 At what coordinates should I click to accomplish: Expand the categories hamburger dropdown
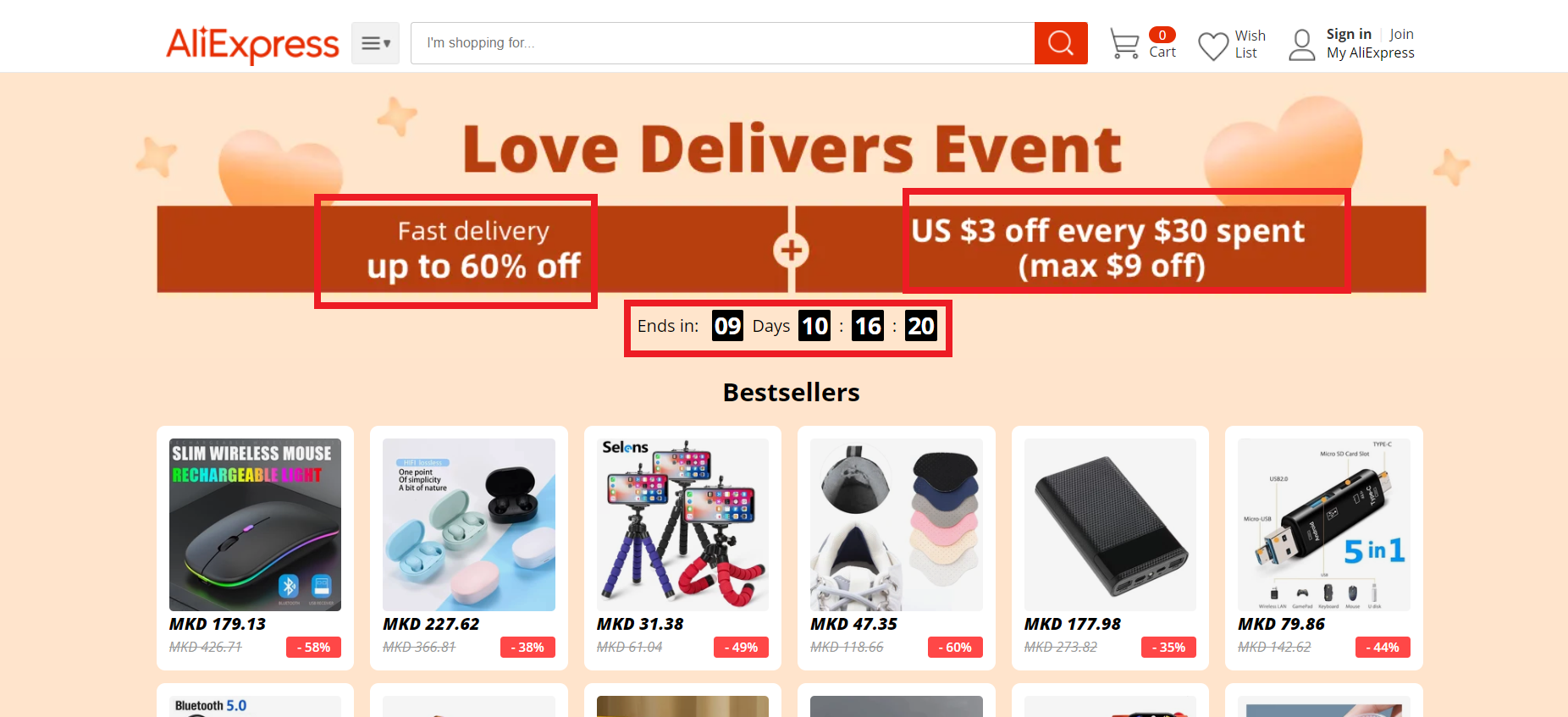(375, 43)
